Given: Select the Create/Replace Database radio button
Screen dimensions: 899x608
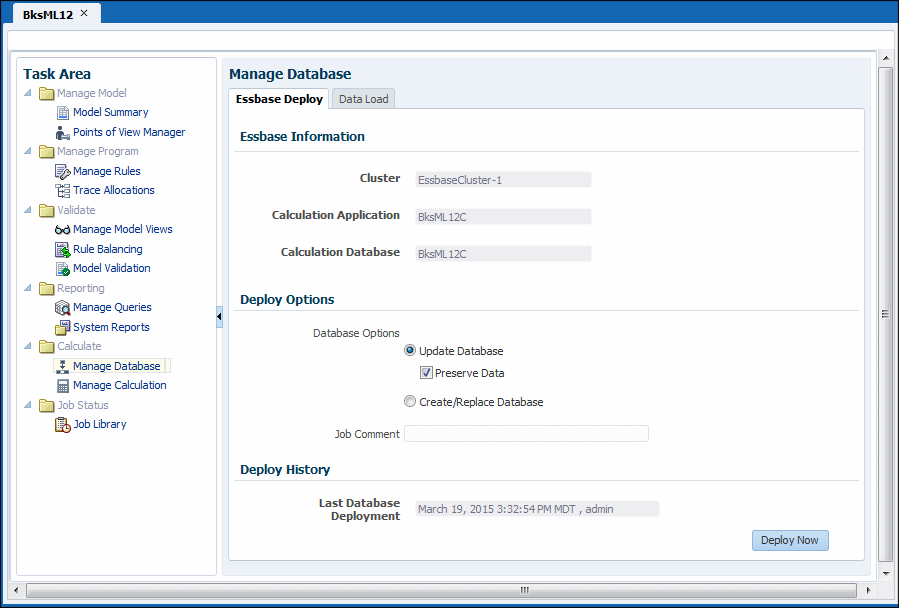Looking at the screenshot, I should pos(409,402).
